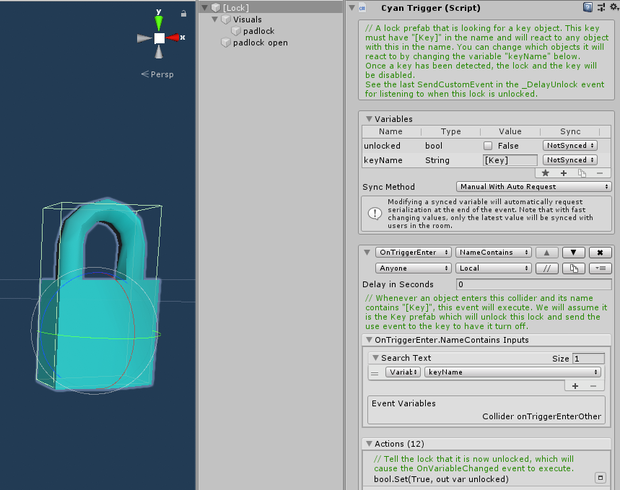Open the component help book icon
The width and height of the screenshot is (620, 490).
pyautogui.click(x=588, y=7)
